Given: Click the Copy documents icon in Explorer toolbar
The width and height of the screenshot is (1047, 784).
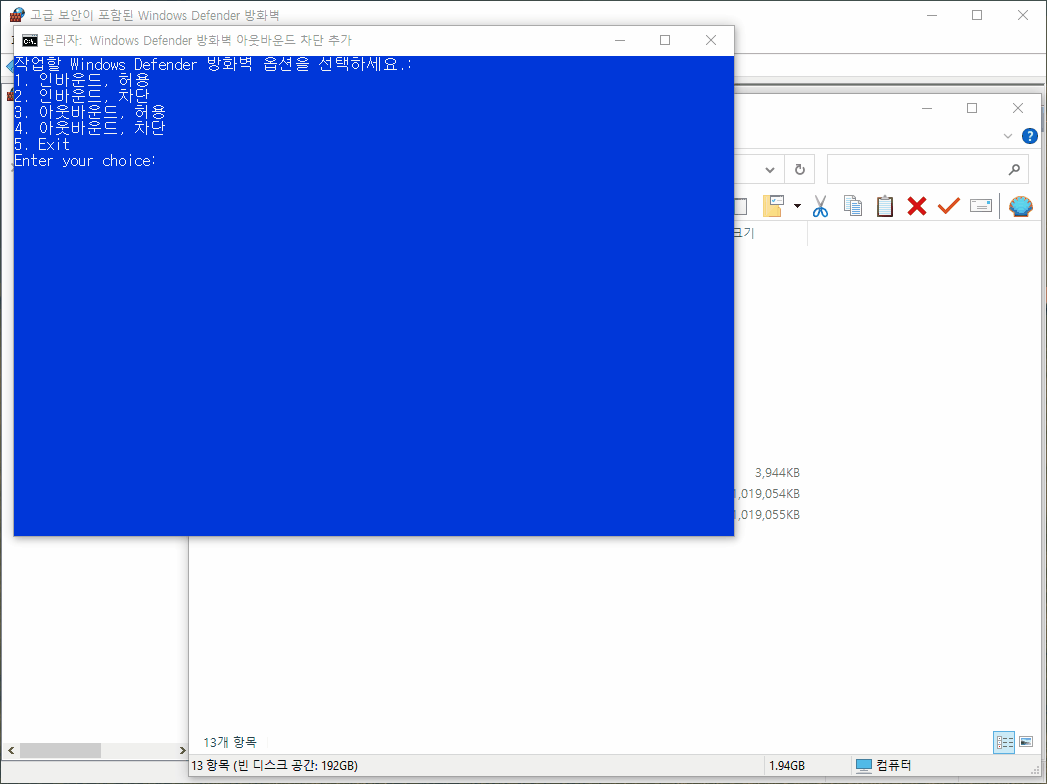Looking at the screenshot, I should [853, 206].
